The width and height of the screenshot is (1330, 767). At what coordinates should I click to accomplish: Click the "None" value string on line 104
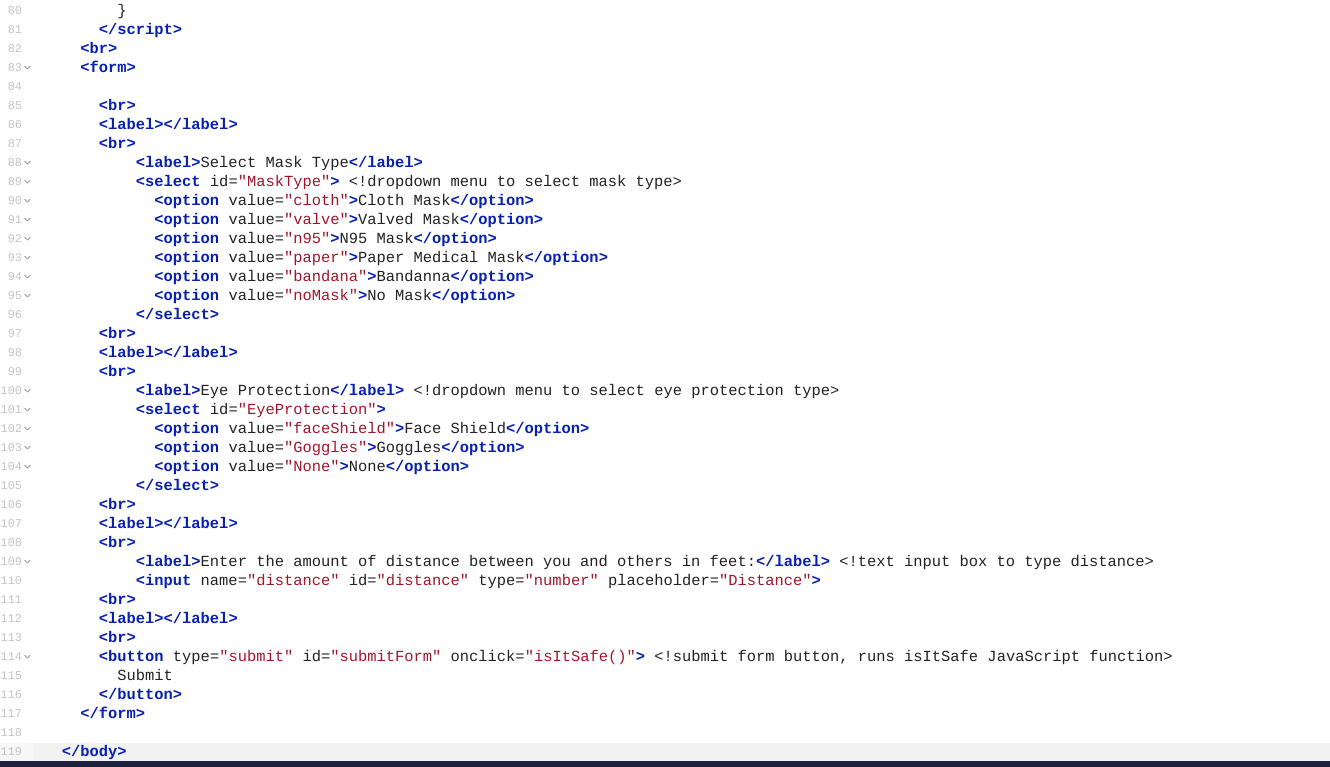pos(312,467)
